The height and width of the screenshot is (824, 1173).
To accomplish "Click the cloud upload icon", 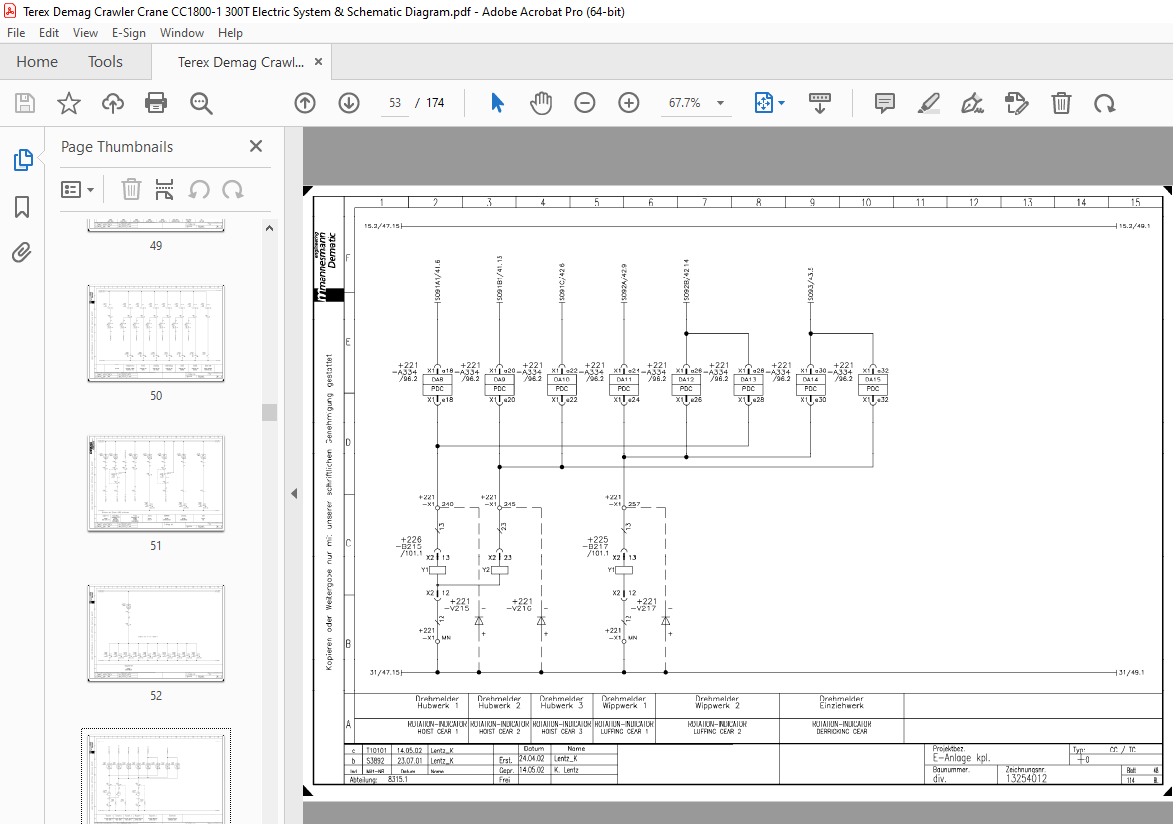I will pos(113,103).
